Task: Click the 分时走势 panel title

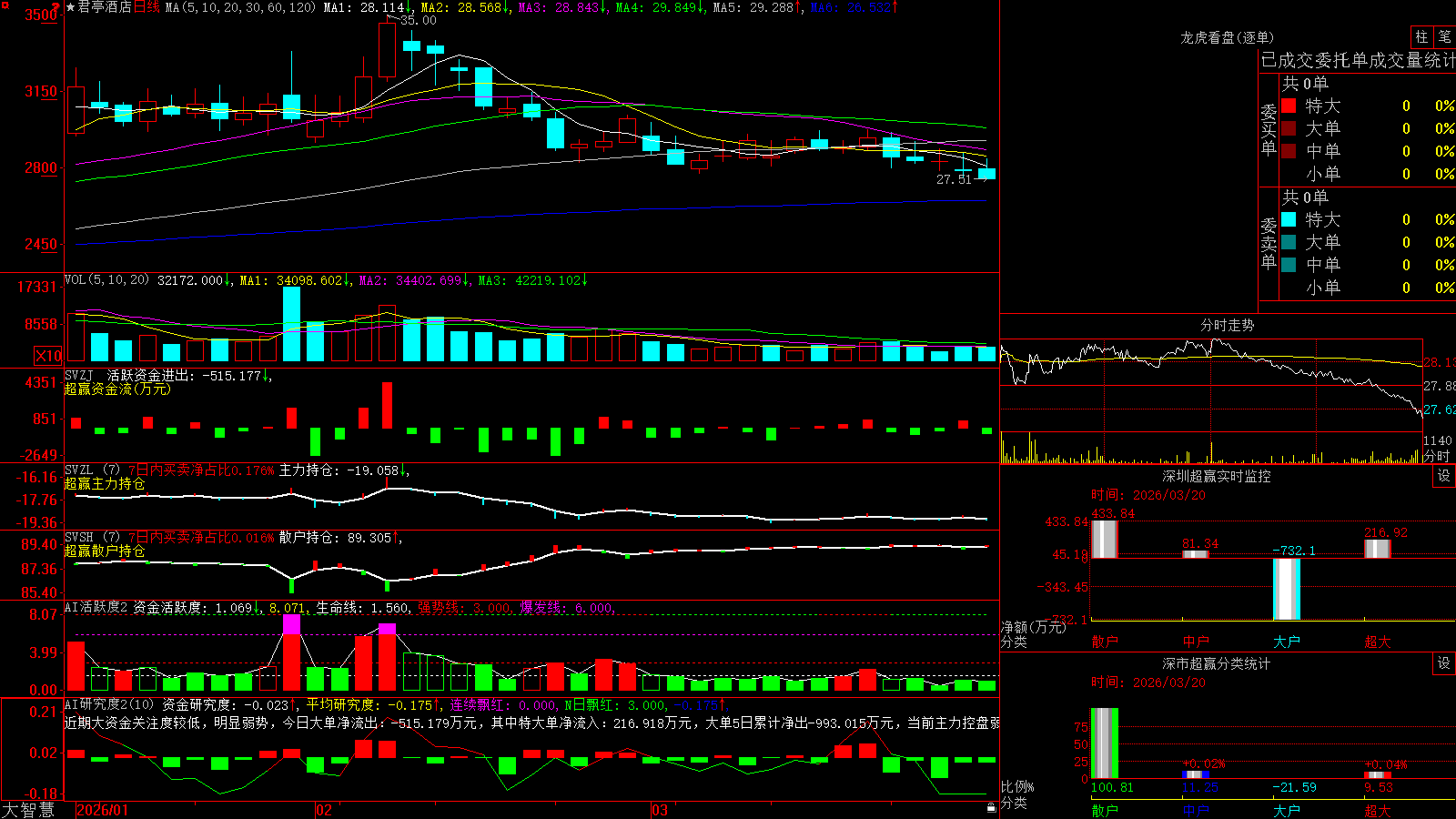Action: pyautogui.click(x=1227, y=325)
